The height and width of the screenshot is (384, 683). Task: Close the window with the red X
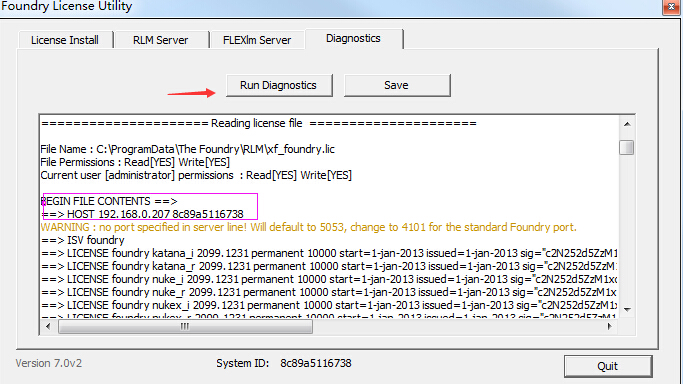(671, 7)
